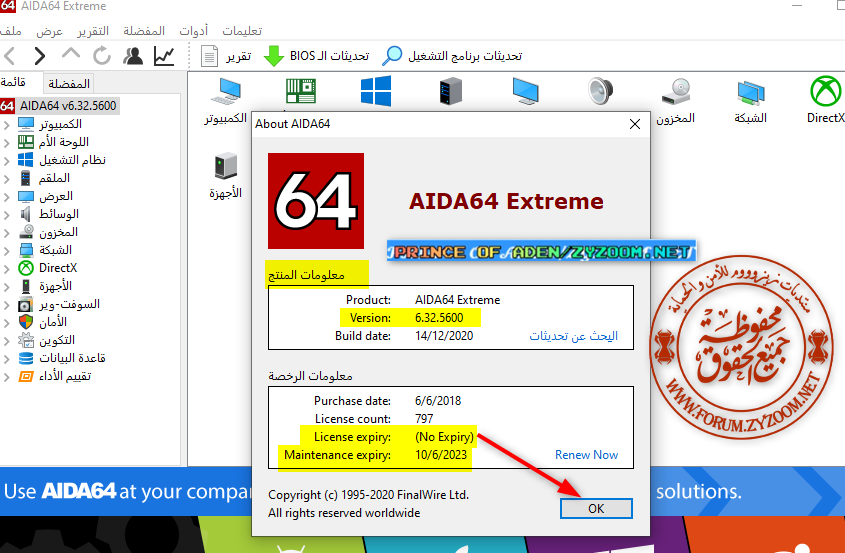The width and height of the screenshot is (845, 553).
Task: Expand the الكمبيوتر tree node chevron
Action: point(6,125)
